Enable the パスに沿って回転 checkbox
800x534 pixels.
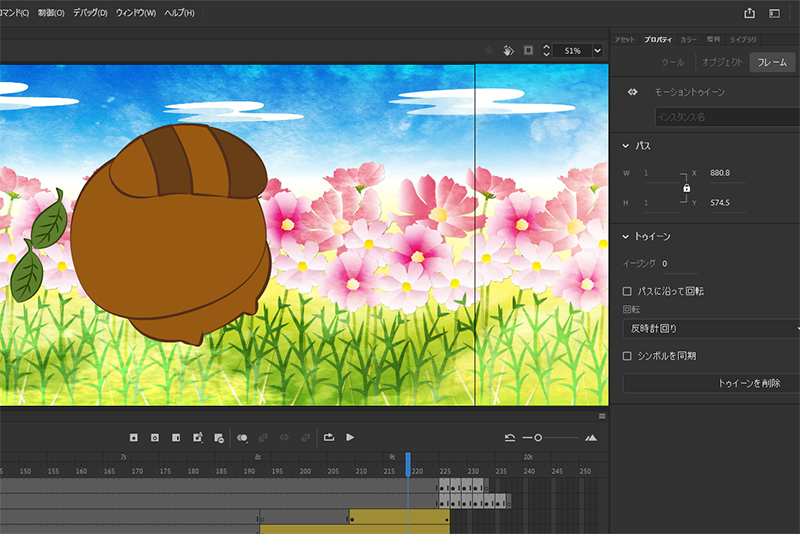[627, 291]
